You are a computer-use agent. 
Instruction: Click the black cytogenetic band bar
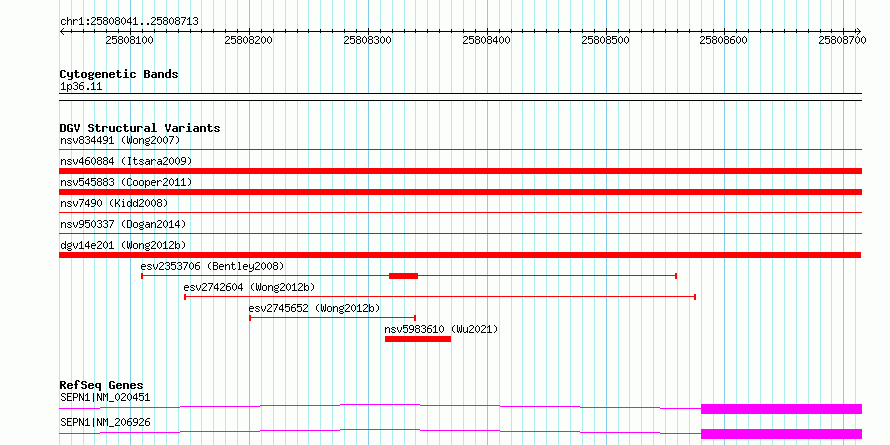(x=460, y=97)
